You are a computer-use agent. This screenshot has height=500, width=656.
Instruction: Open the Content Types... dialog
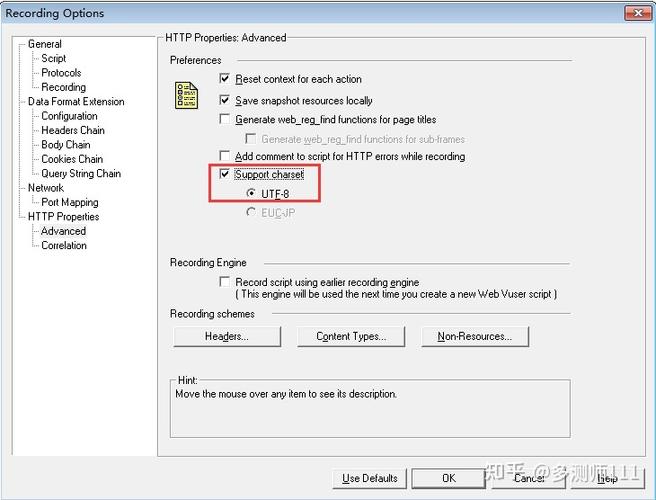(x=351, y=337)
